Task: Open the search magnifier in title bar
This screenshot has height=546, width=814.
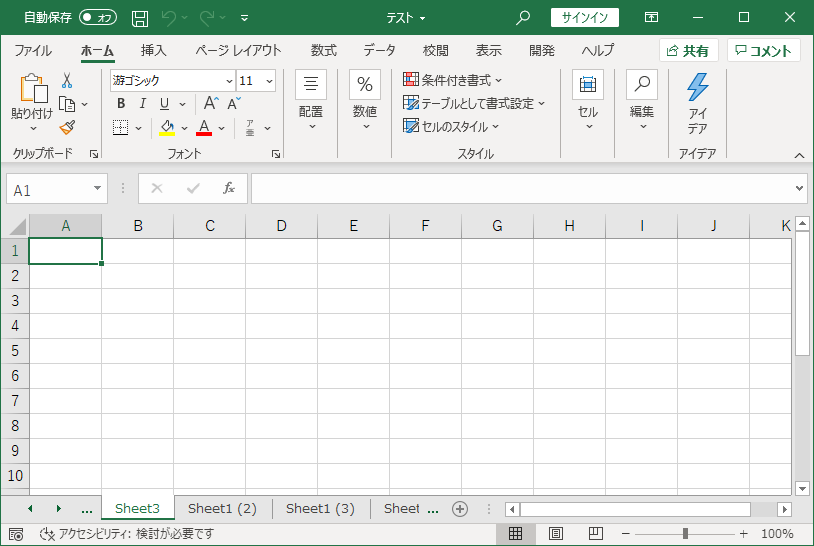Action: (x=523, y=18)
